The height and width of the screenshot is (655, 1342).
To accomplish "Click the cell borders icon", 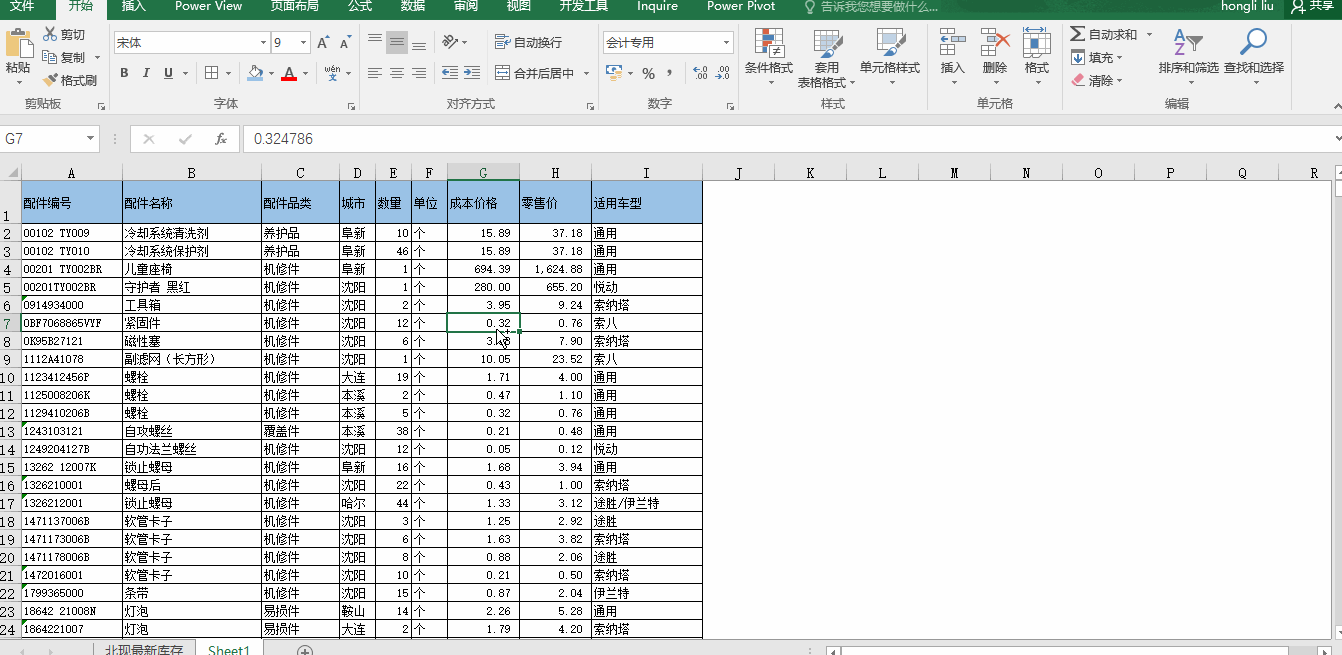I will click(x=211, y=73).
